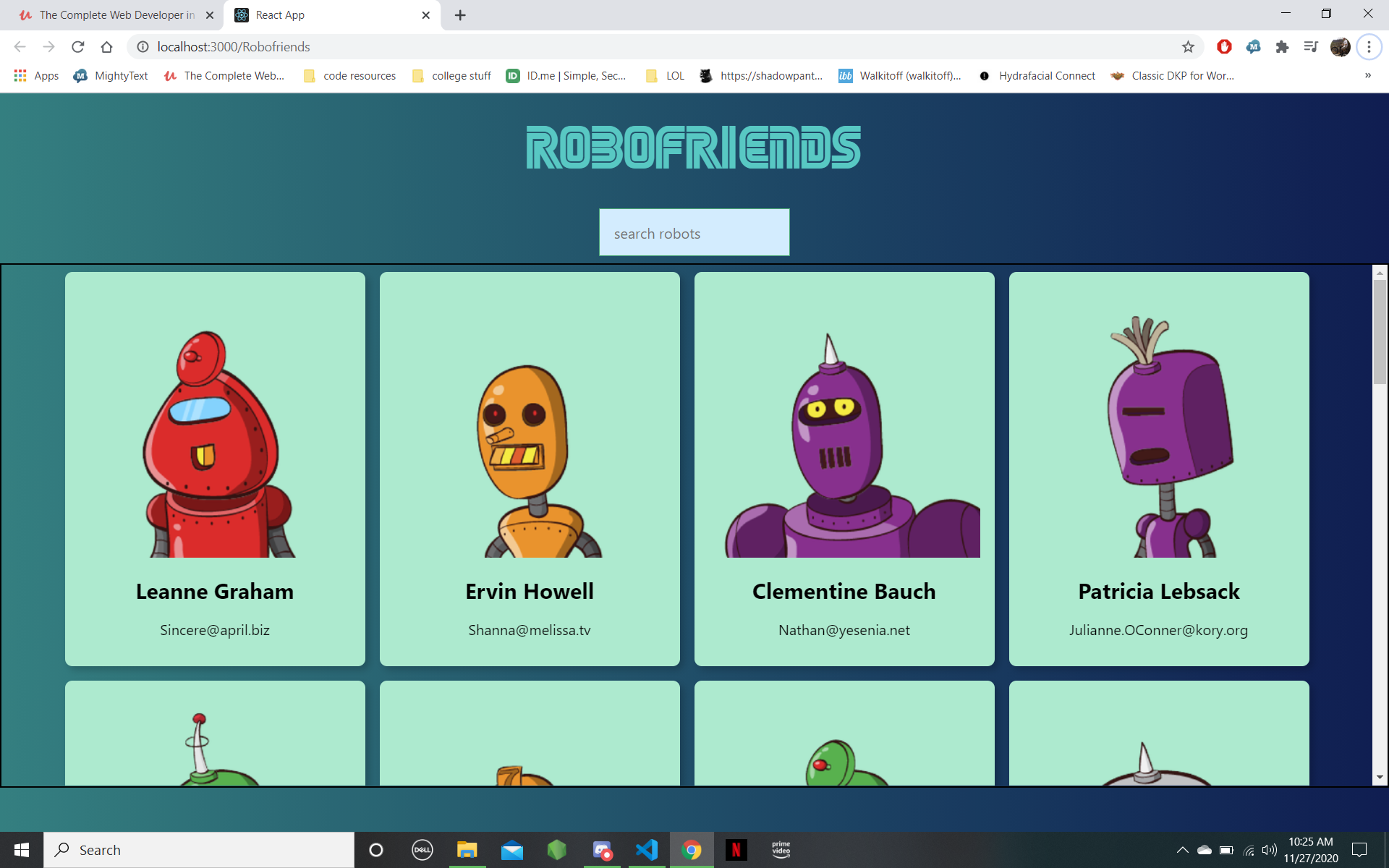Open the notification center icon
Image resolution: width=1389 pixels, height=868 pixels.
(x=1359, y=850)
